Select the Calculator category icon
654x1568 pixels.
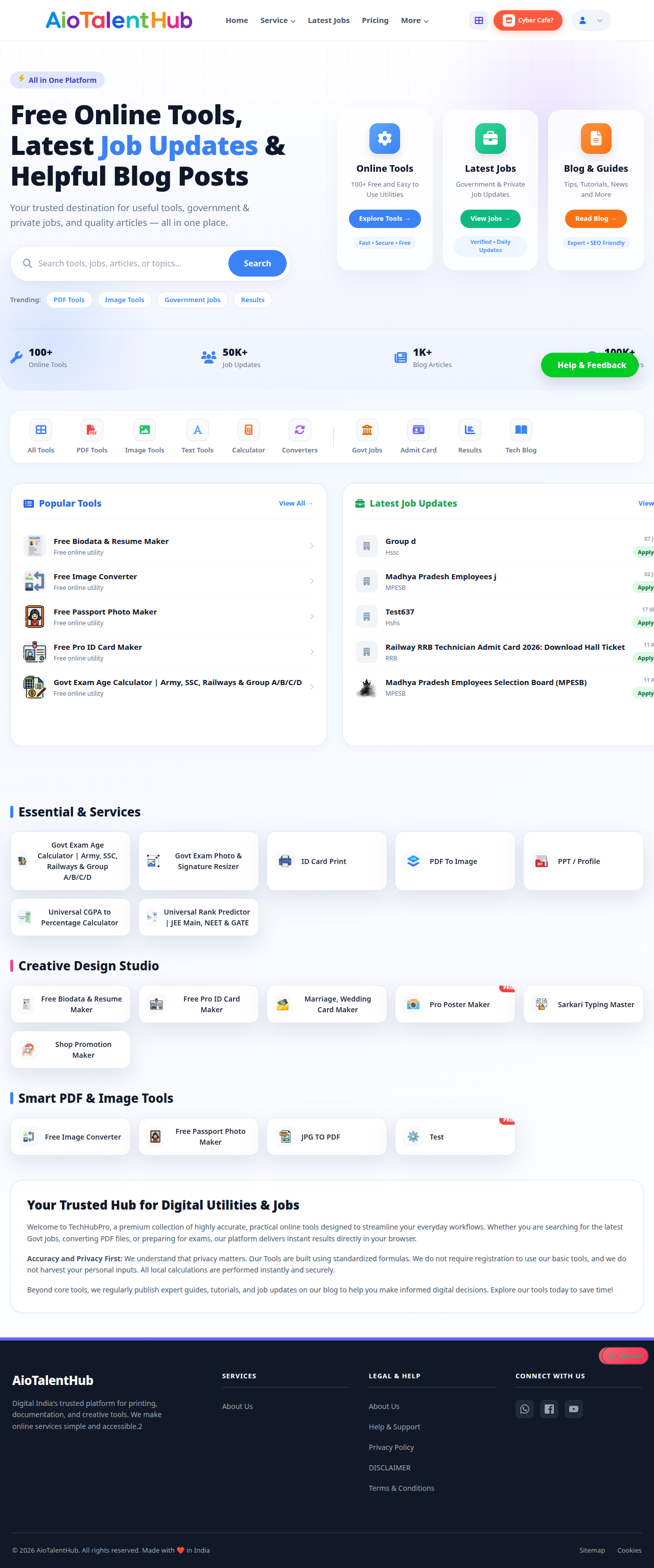(x=248, y=430)
